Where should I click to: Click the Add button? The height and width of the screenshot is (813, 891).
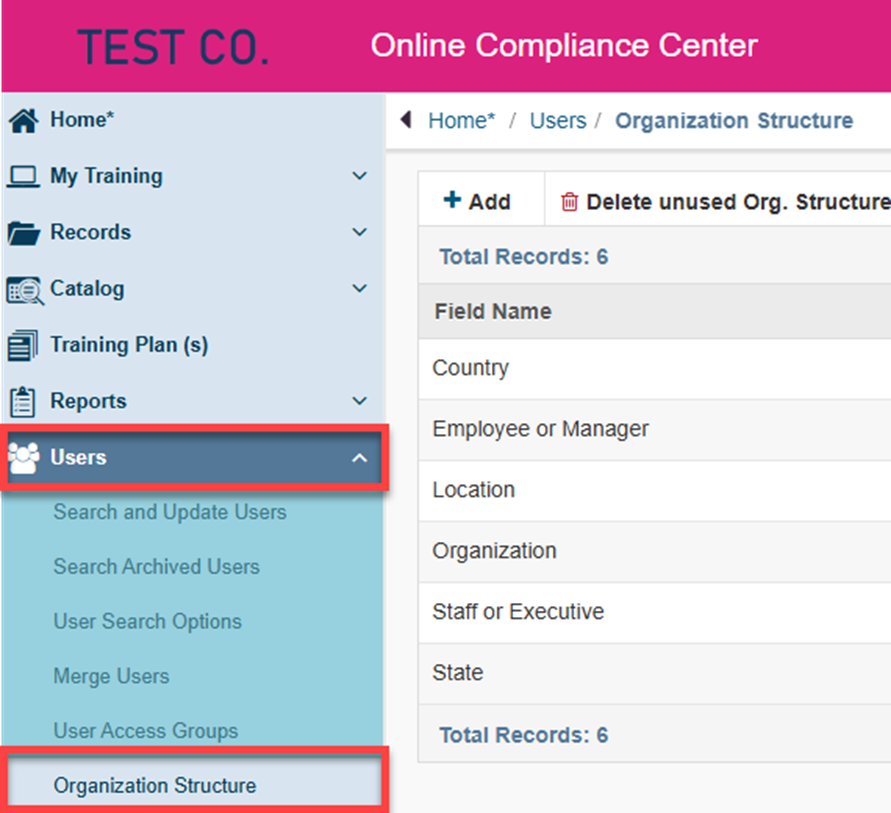[x=477, y=201]
